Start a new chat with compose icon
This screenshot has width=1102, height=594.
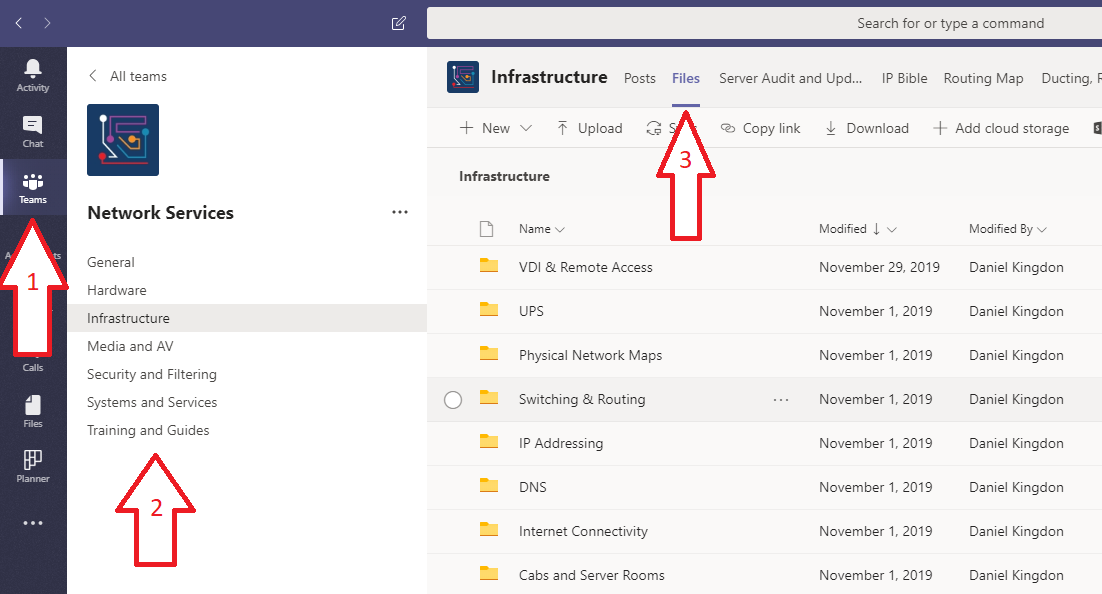point(398,23)
